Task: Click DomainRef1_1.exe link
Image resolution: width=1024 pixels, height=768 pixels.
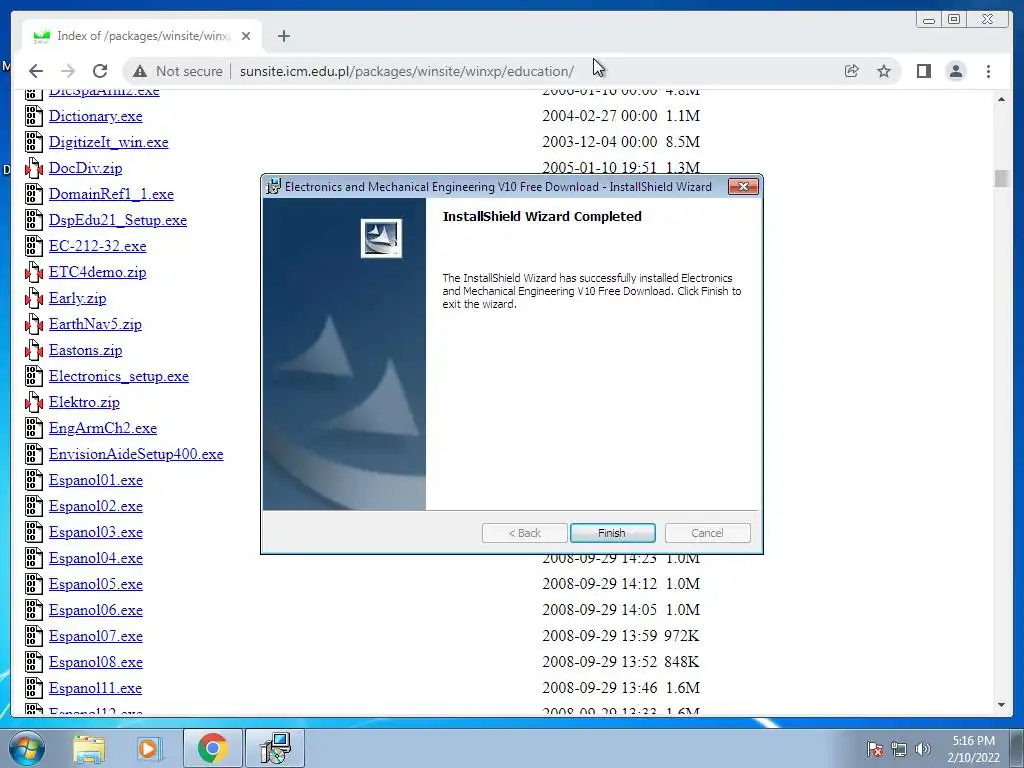Action: [x=111, y=194]
